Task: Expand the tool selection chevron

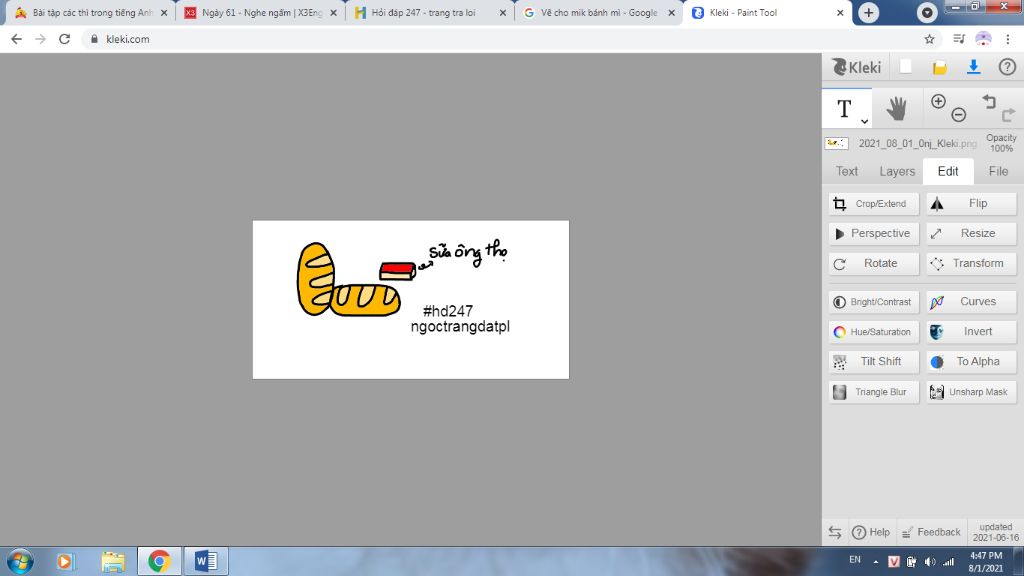Action: point(864,121)
